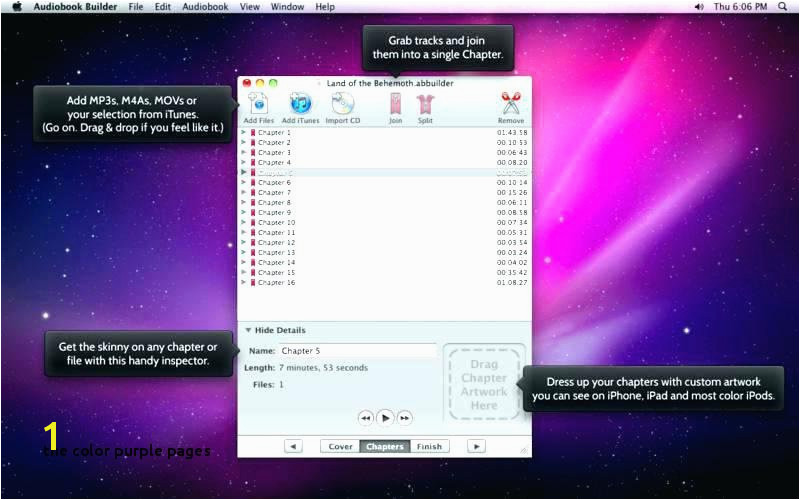Click the bookmark icon of Chapter 1
This screenshot has width=800, height=500.
(253, 133)
